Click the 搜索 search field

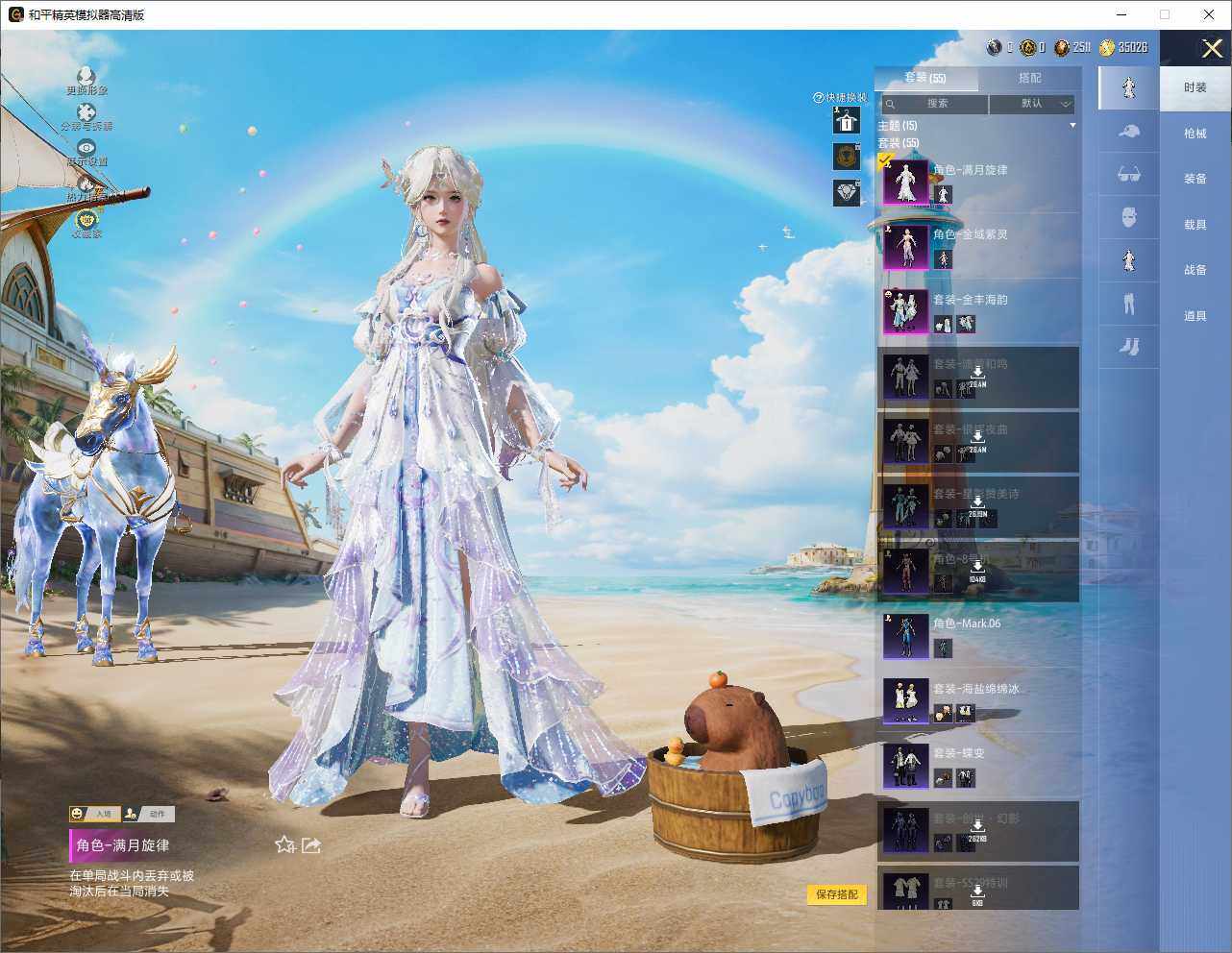click(934, 104)
